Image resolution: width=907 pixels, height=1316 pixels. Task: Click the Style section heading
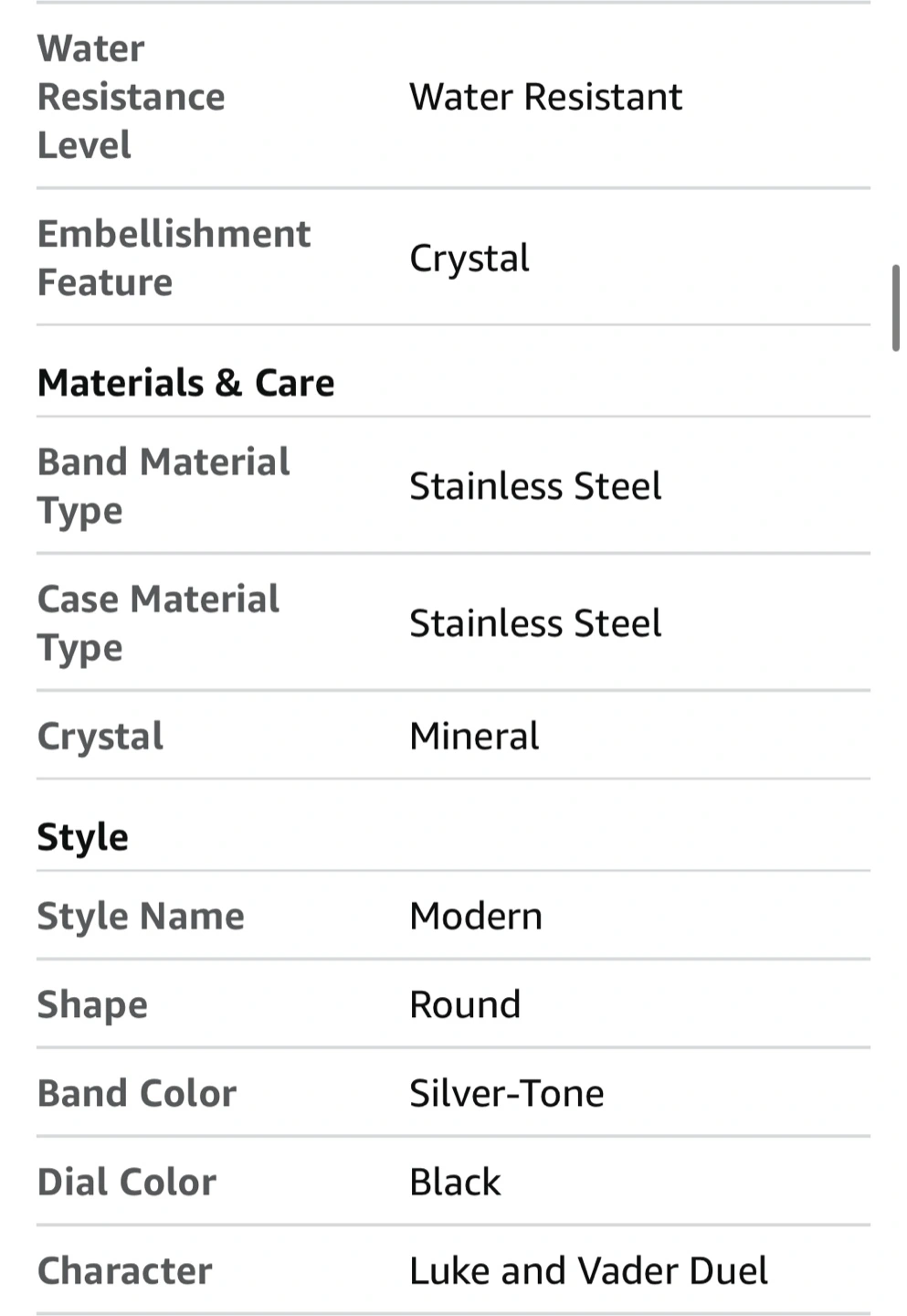tap(83, 837)
